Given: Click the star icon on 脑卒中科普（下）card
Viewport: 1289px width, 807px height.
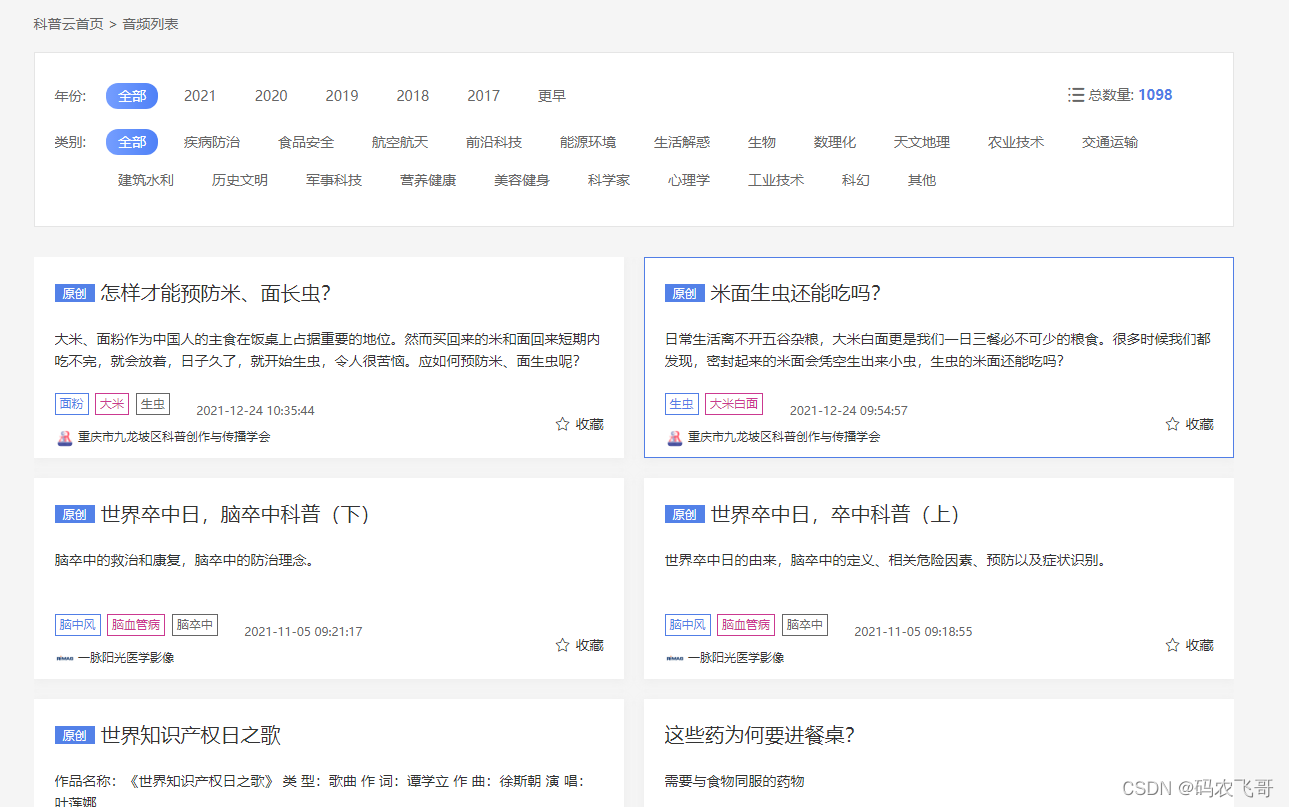Looking at the screenshot, I should pyautogui.click(x=562, y=645).
